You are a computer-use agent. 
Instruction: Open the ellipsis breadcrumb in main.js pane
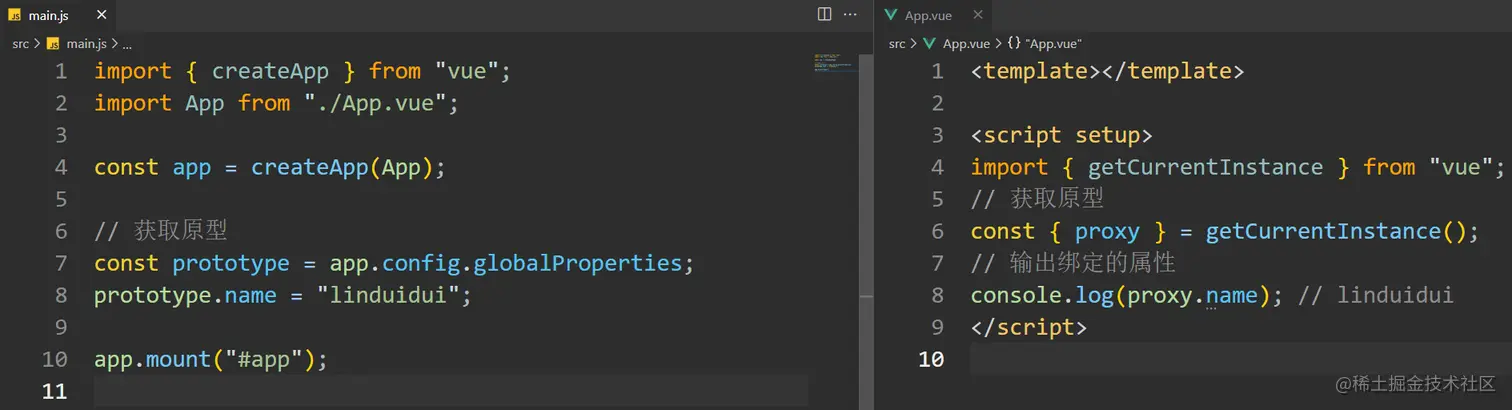[127, 44]
